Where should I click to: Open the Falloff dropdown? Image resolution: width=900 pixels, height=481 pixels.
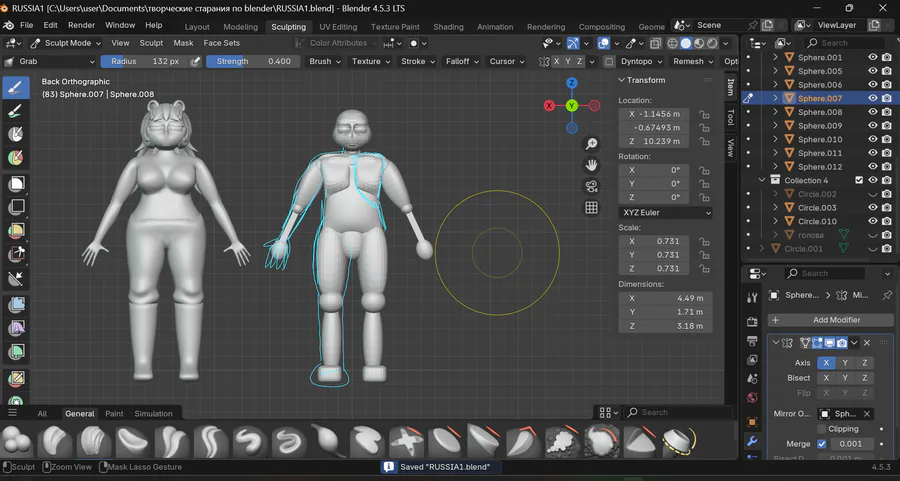tap(462, 61)
